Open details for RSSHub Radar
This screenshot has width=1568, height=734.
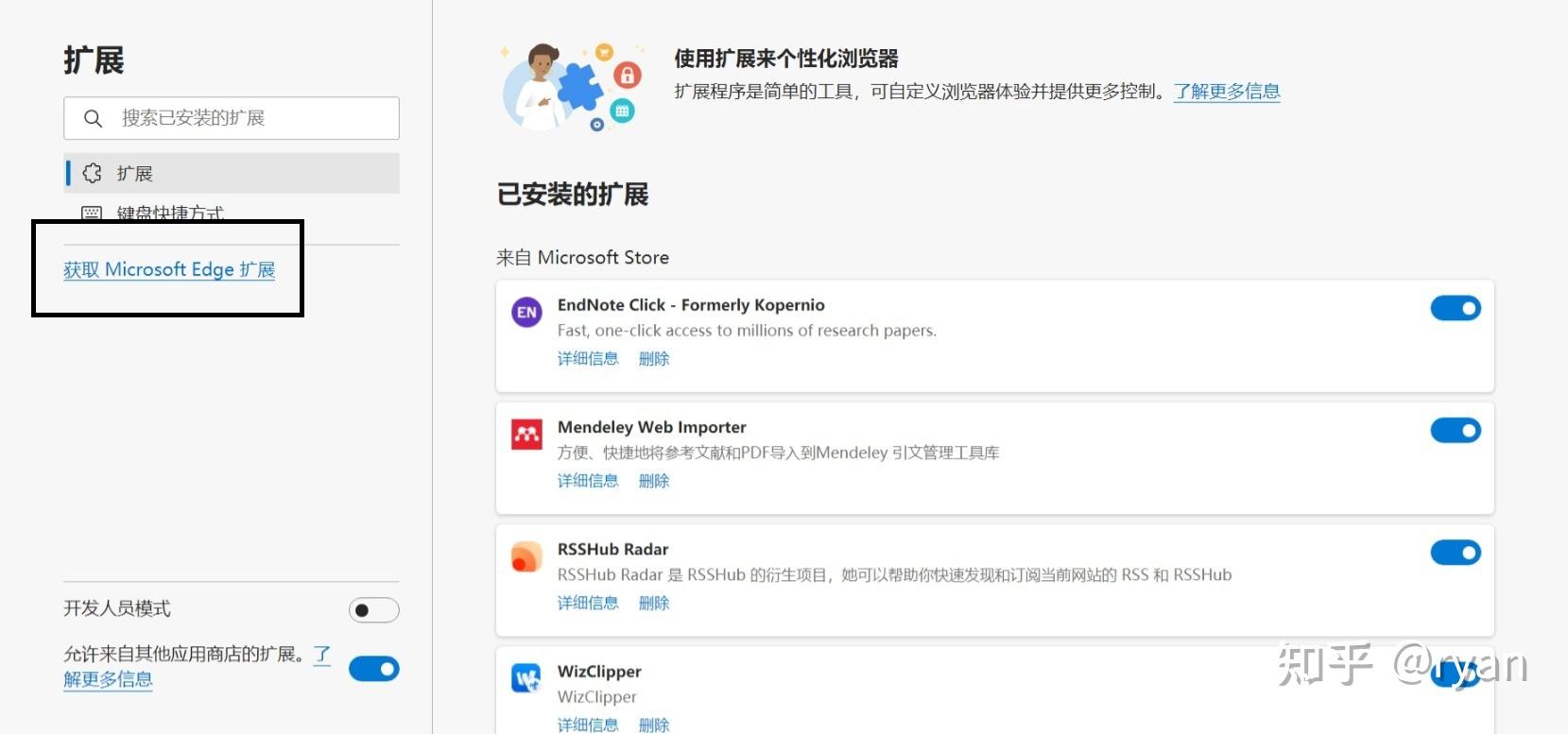(x=588, y=603)
